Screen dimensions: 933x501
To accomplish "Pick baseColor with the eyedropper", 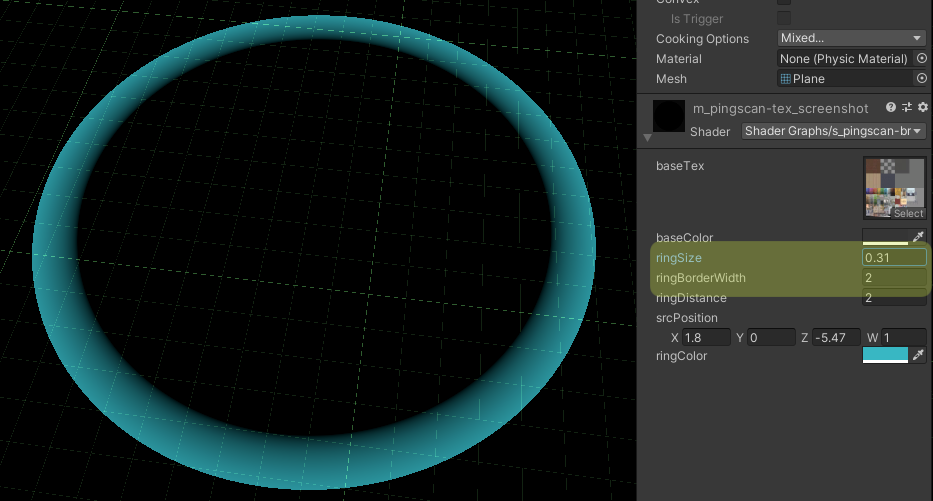I will [x=919, y=238].
